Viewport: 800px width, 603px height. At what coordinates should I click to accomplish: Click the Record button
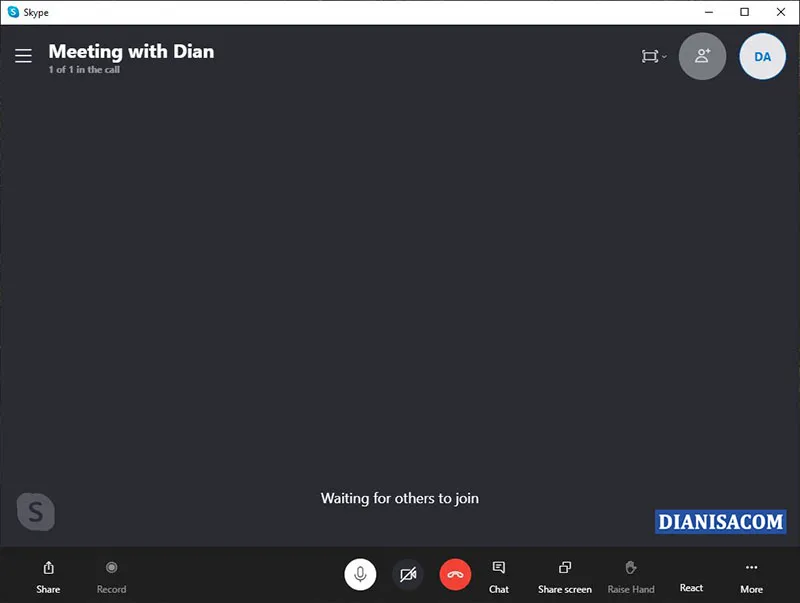click(x=111, y=575)
